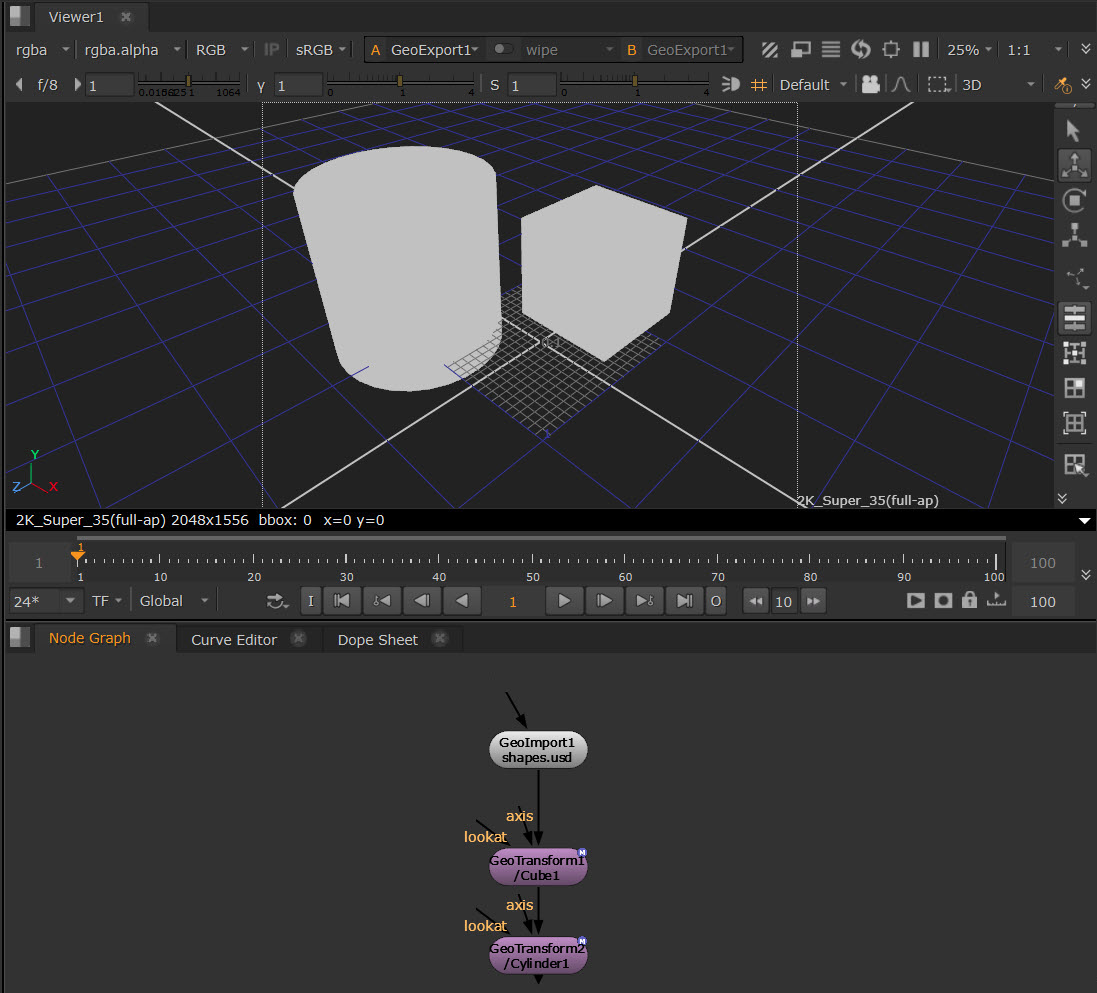Jump to last frame button

(684, 601)
